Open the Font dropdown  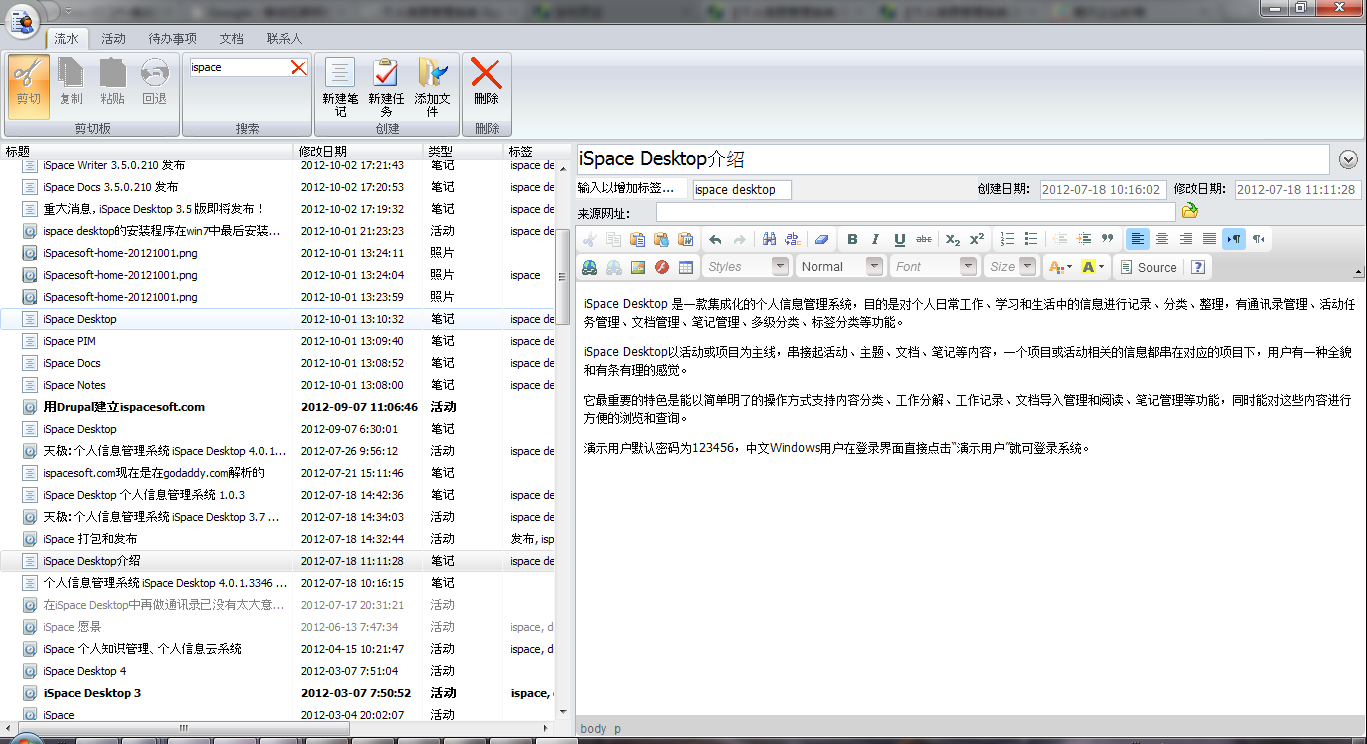pos(934,267)
